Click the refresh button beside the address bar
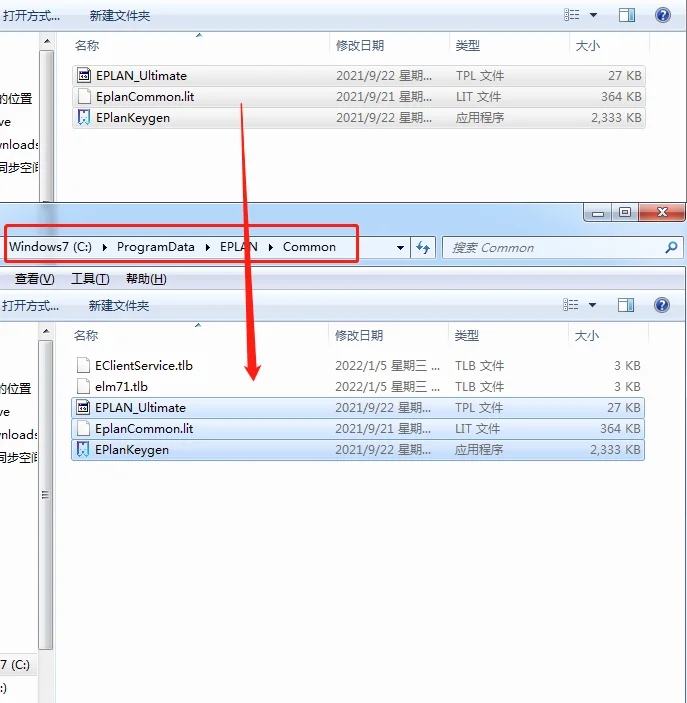Screen dimensions: 687x703 pos(423,248)
